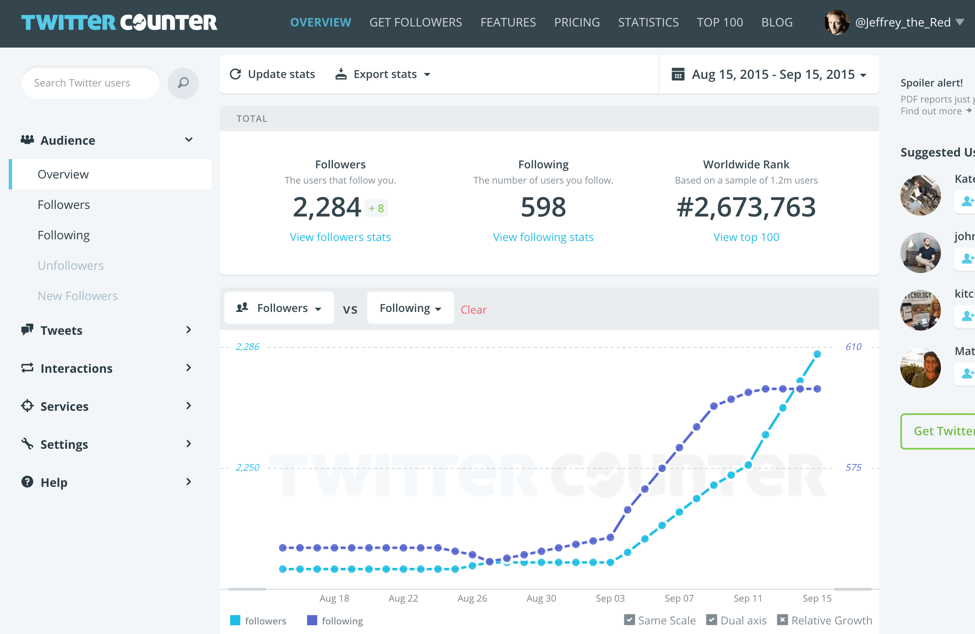Switch to the Pricing tab
Viewport: 975px width, 634px height.
coord(577,22)
